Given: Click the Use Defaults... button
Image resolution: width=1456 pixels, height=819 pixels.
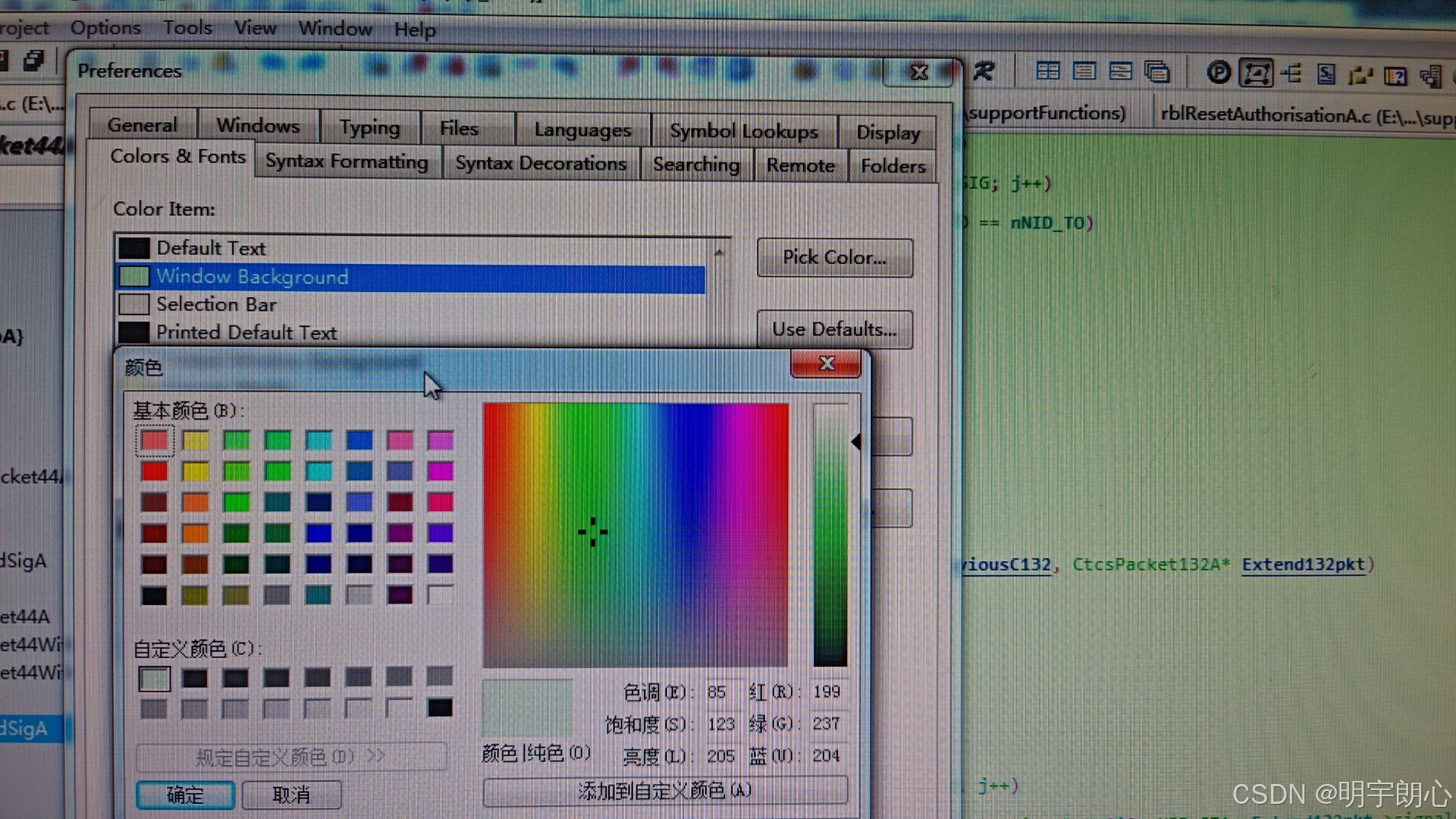Looking at the screenshot, I should [x=834, y=330].
